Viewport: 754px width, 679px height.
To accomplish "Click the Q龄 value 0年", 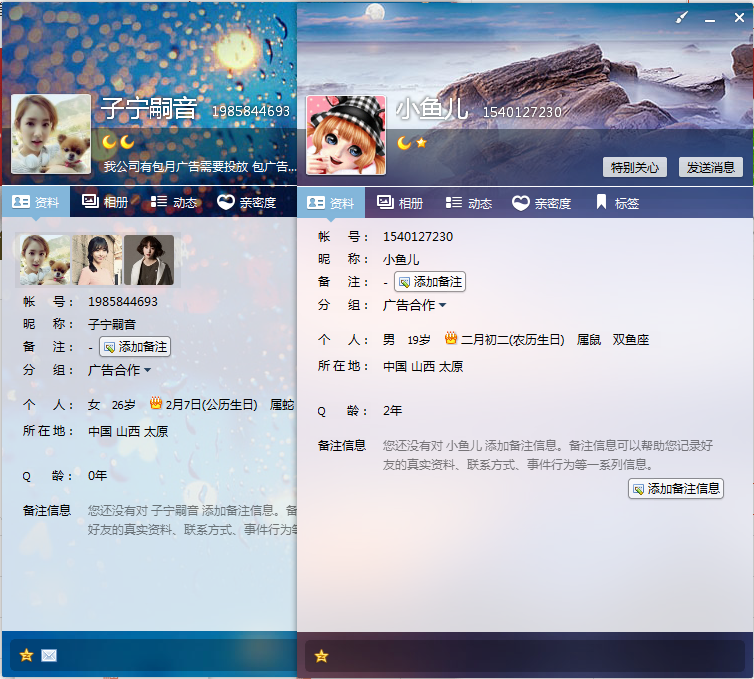I will coord(98,476).
